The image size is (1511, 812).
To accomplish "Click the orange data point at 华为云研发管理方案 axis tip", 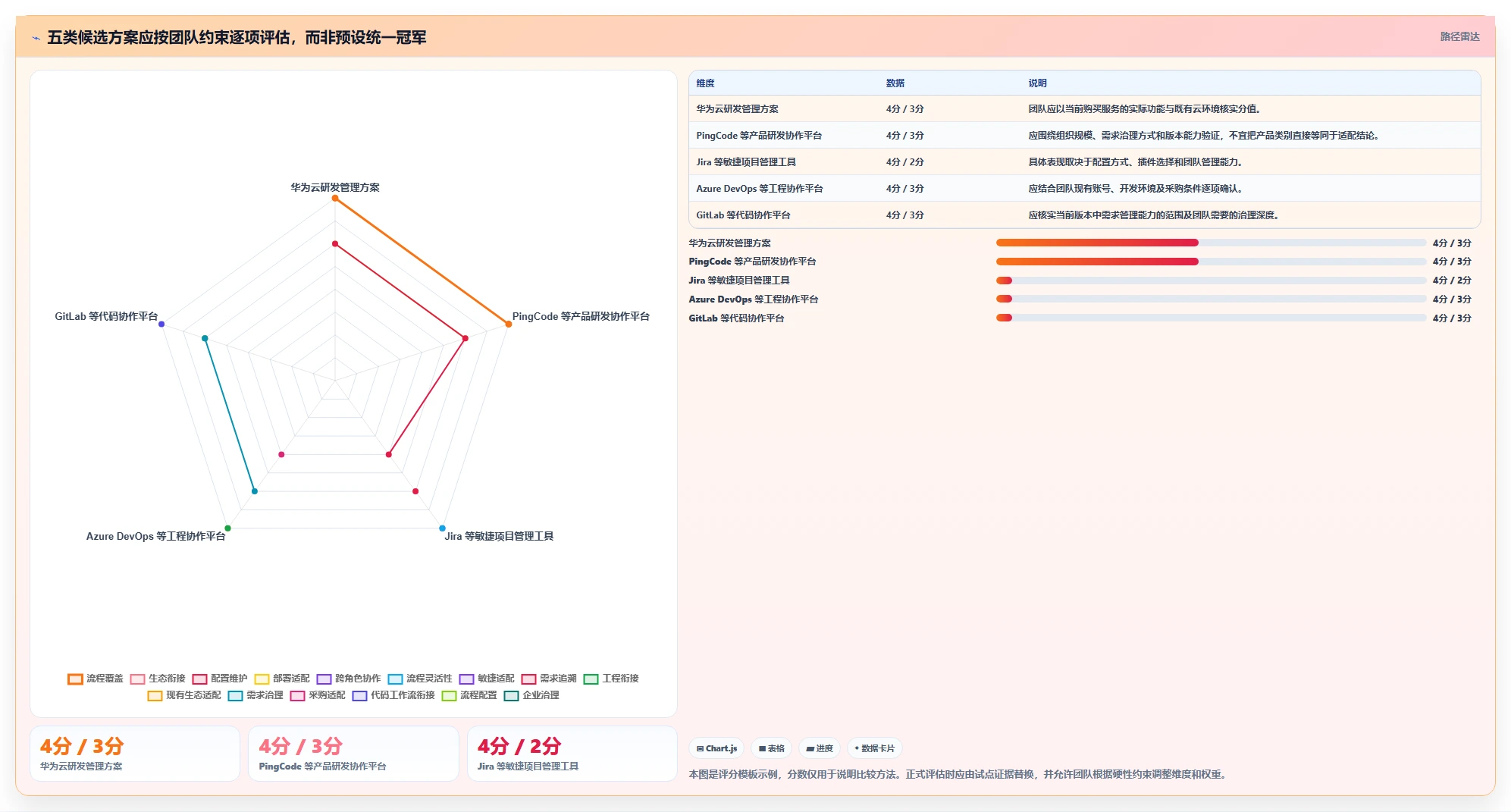I will click(x=335, y=198).
